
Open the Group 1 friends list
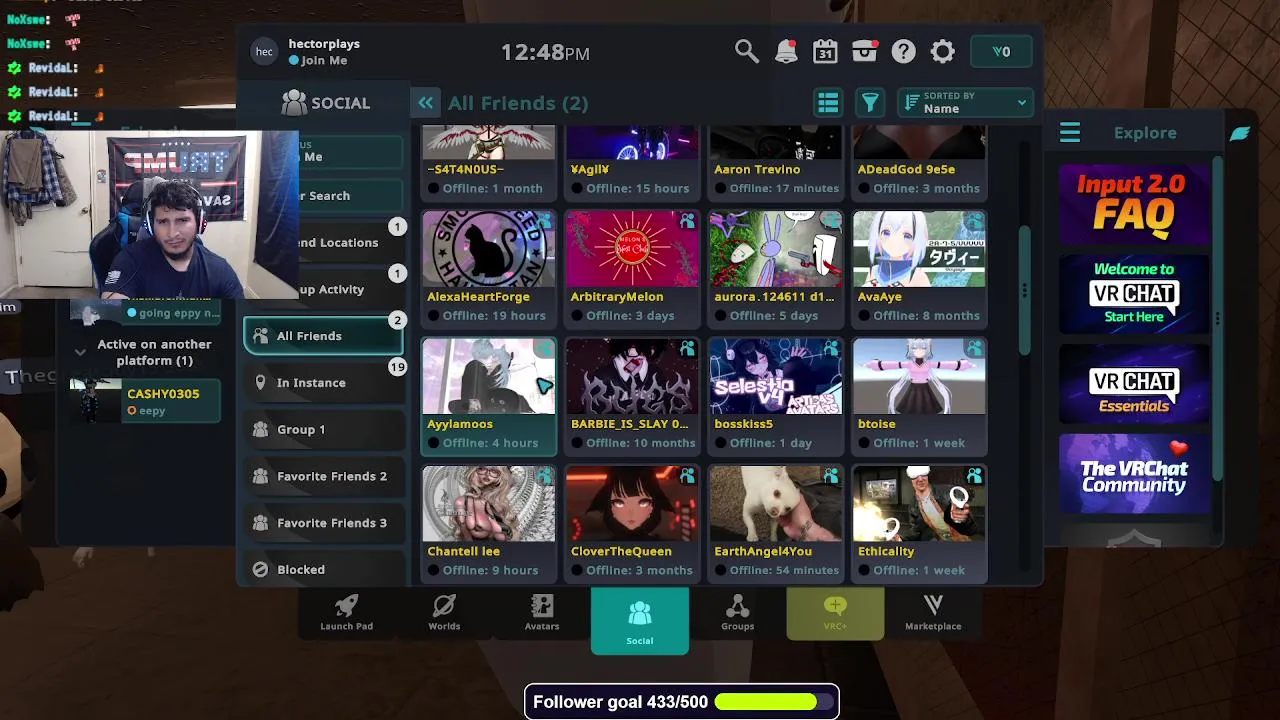pos(323,430)
